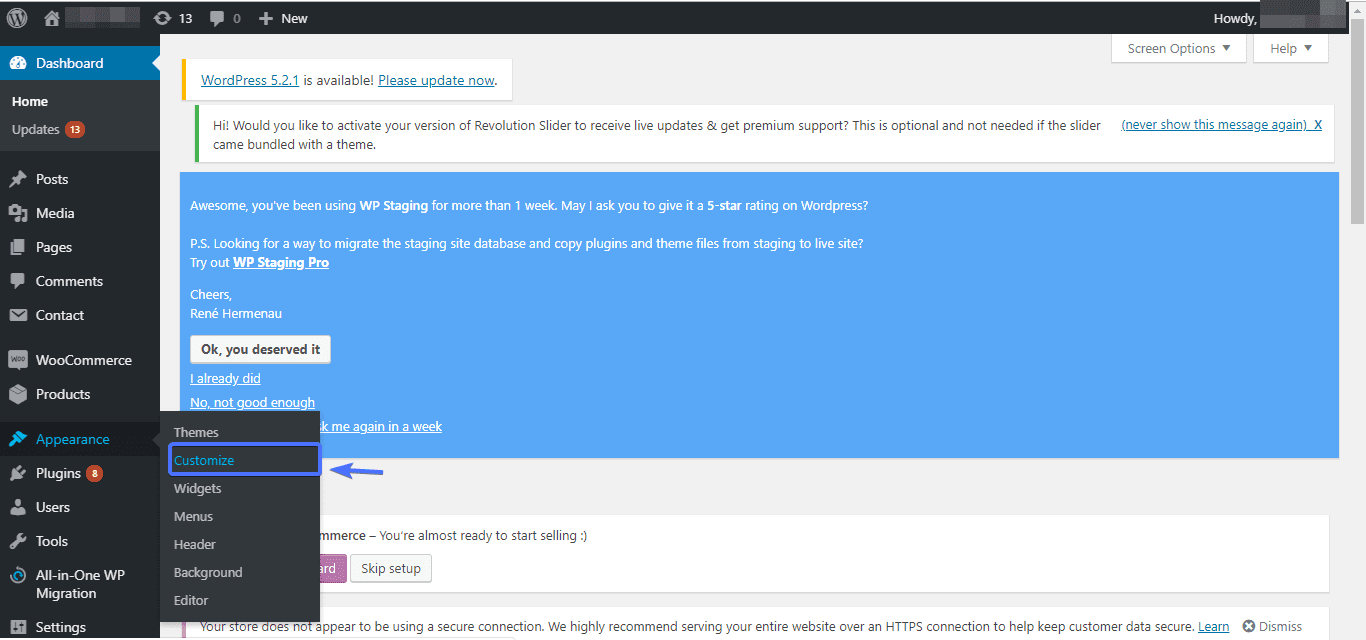Click the Pages icon in sidebar

coord(18,247)
